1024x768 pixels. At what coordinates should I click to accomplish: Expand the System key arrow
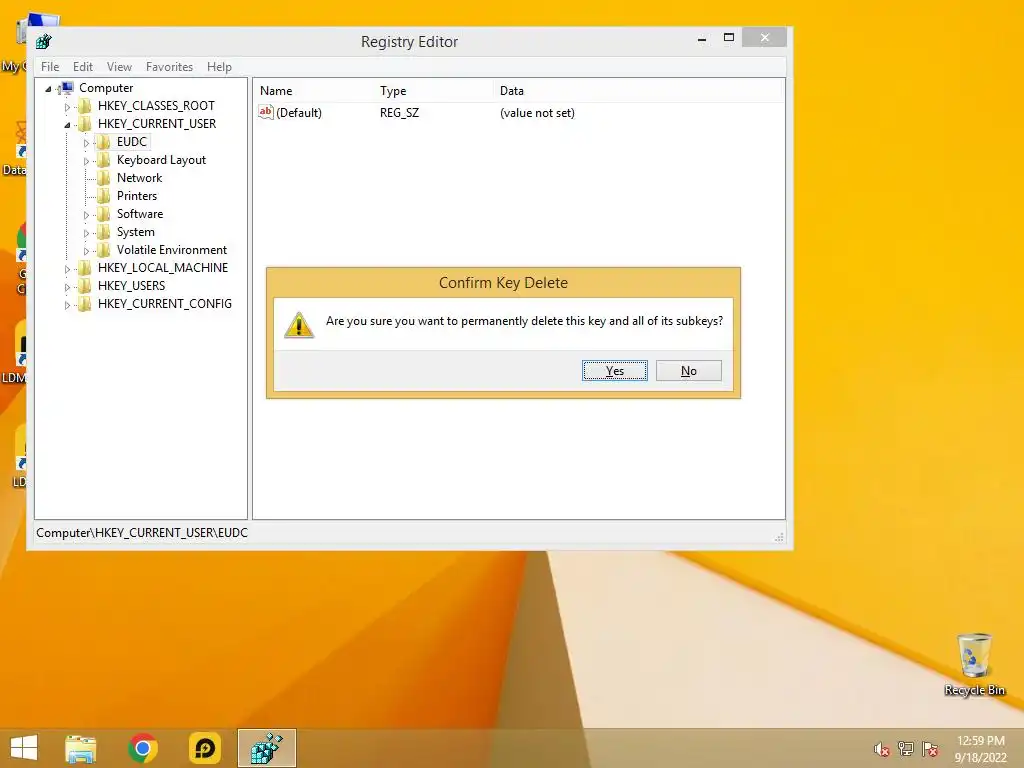click(86, 232)
